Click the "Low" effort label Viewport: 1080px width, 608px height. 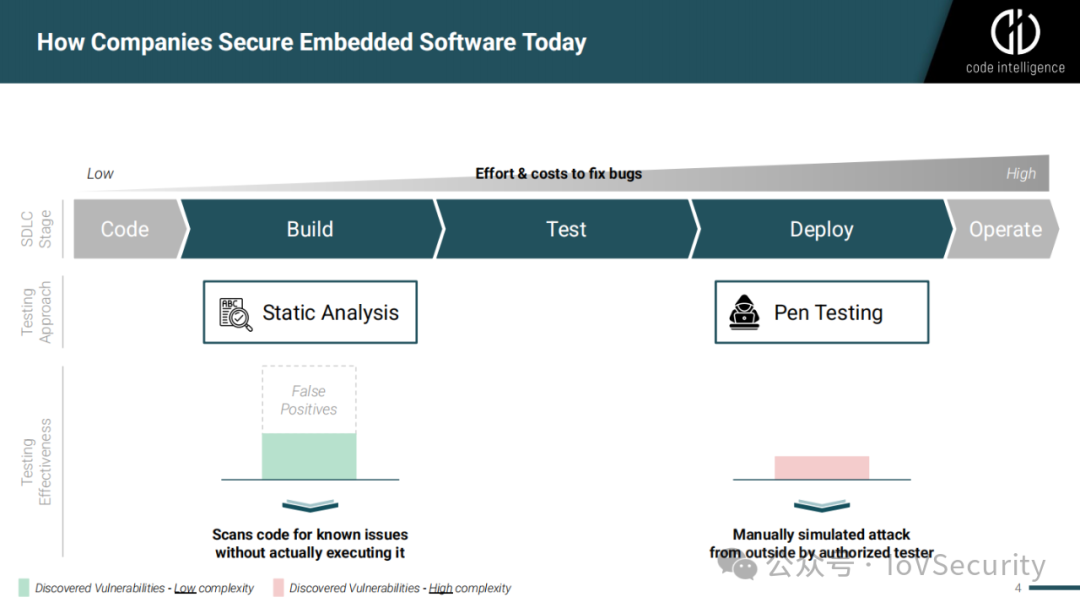(x=100, y=174)
